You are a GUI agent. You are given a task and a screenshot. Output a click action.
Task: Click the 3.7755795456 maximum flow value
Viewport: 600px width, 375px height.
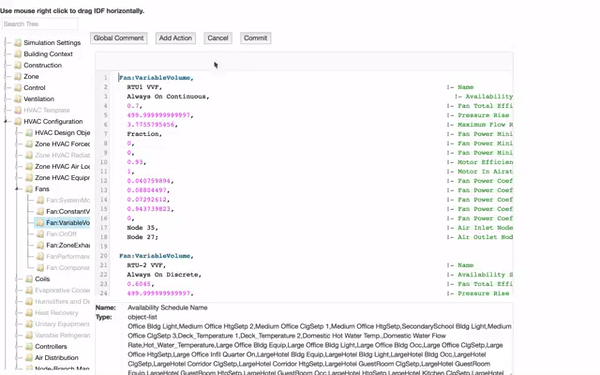click(152, 125)
